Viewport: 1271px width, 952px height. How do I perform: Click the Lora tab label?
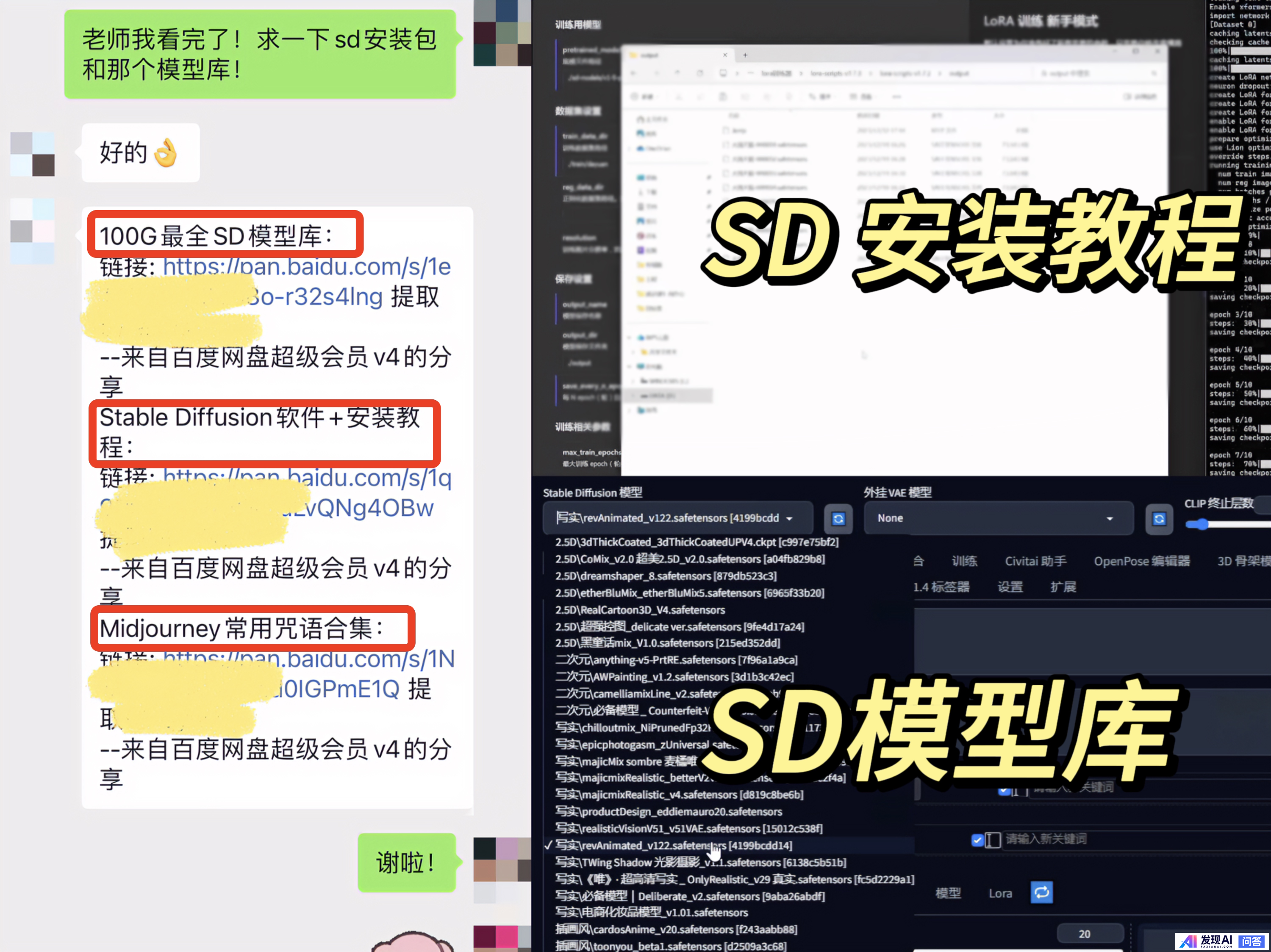tap(1000, 894)
